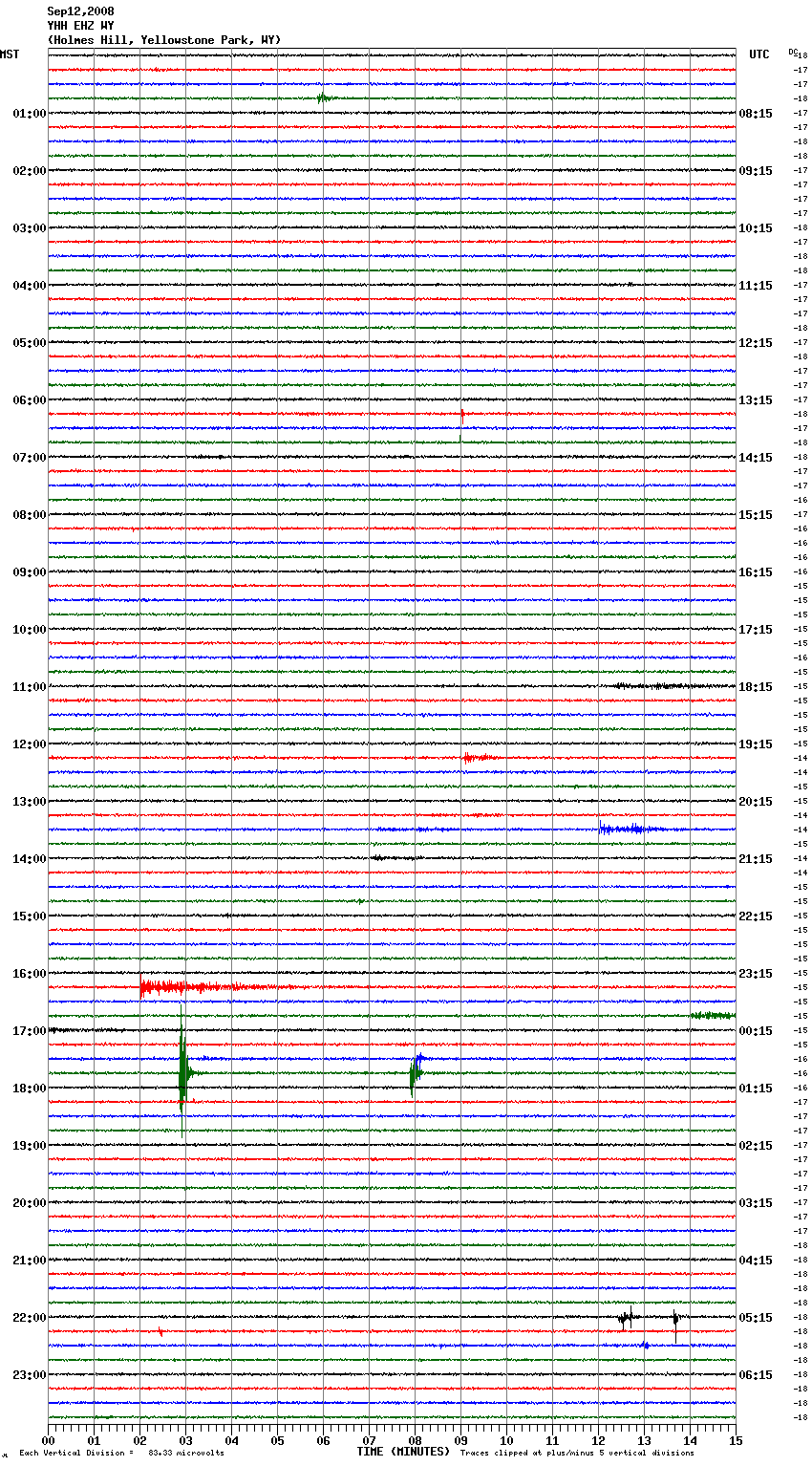Select the 16:00 MST time label

30,974
